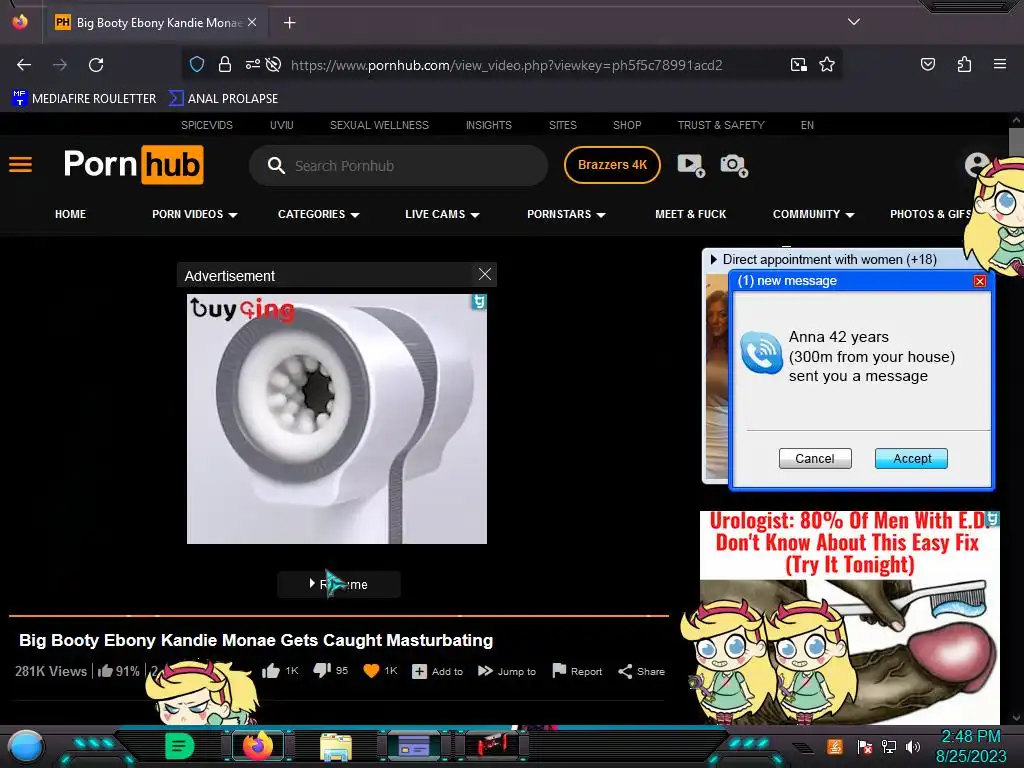
Task: Open the PHOTOS & GIFS nav item
Action: click(931, 214)
